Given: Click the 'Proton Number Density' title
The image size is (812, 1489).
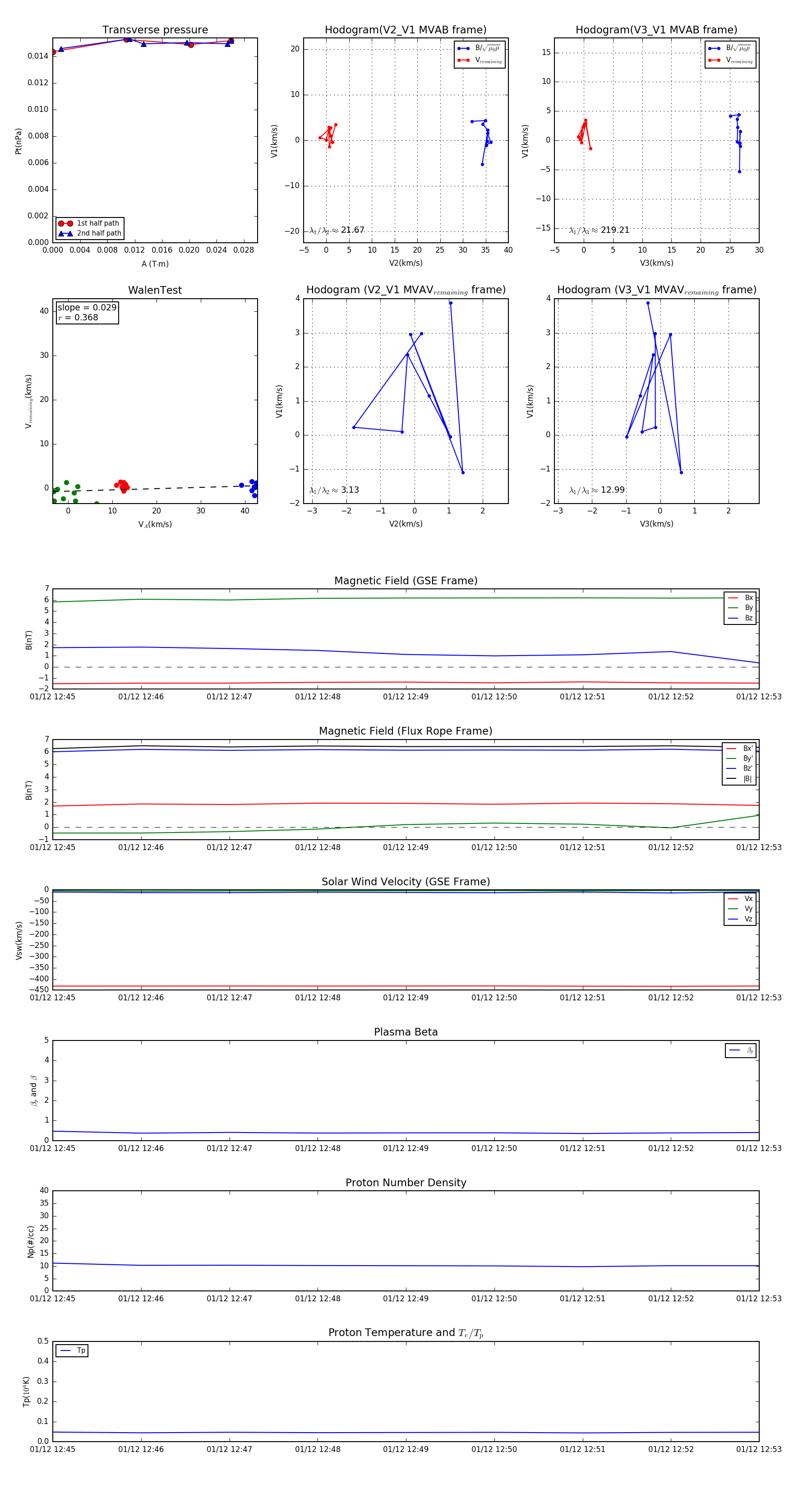Looking at the screenshot, I should (406, 1183).
